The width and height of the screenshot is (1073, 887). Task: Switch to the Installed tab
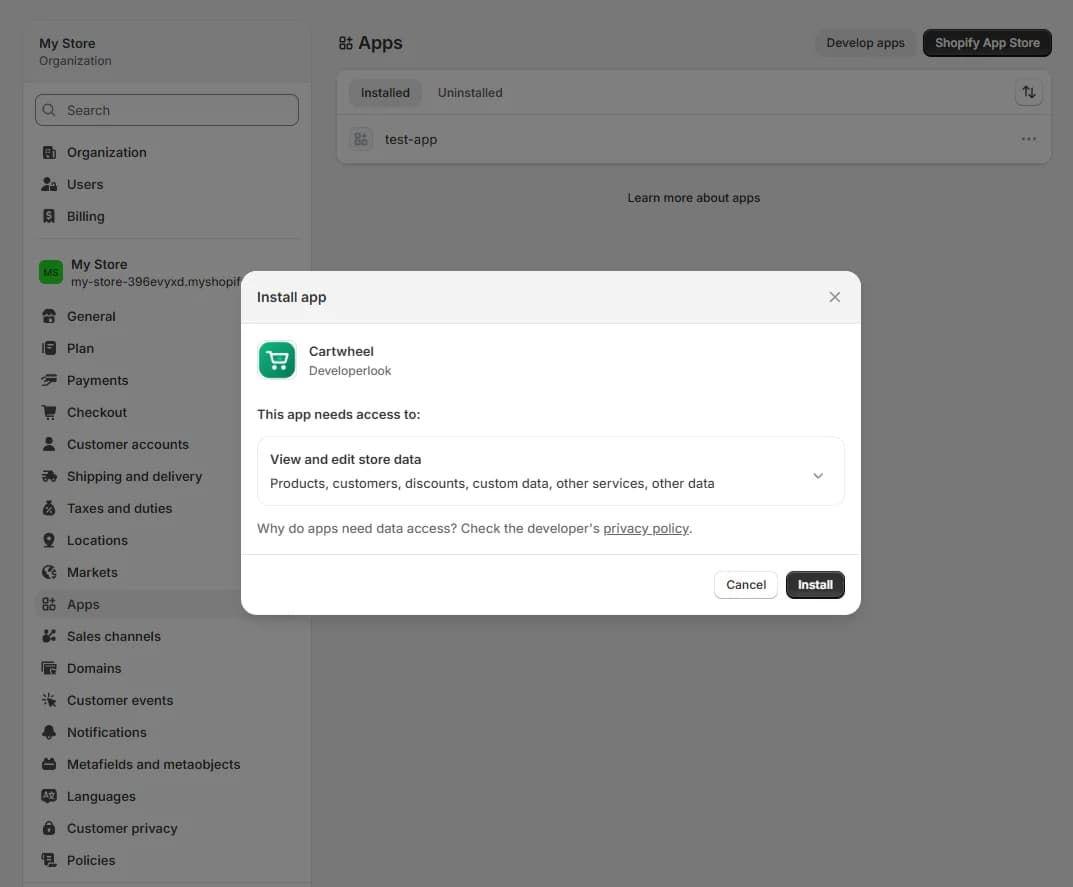click(x=385, y=92)
